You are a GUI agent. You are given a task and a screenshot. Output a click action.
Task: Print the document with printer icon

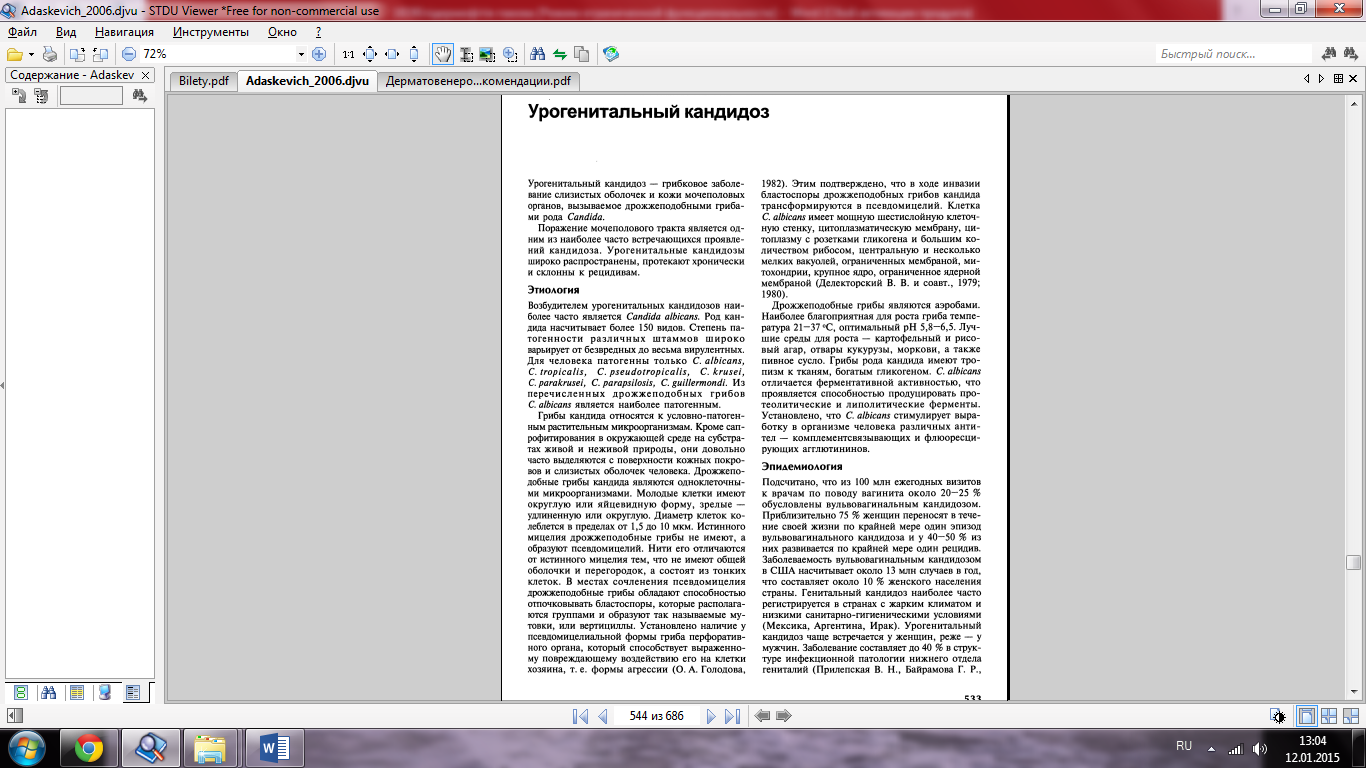[x=50, y=54]
